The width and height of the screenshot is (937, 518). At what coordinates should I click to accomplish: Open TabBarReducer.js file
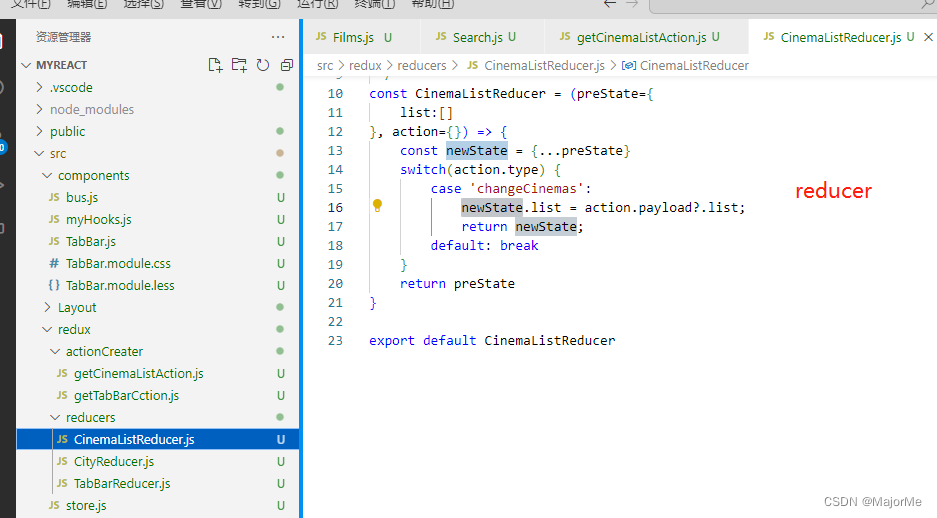(x=158, y=483)
